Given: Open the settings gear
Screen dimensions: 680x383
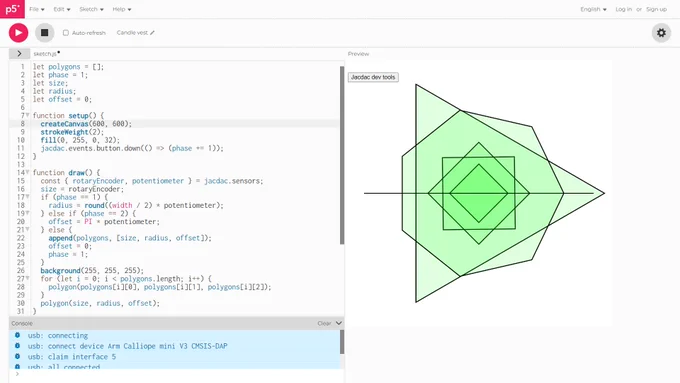Looking at the screenshot, I should (661, 33).
